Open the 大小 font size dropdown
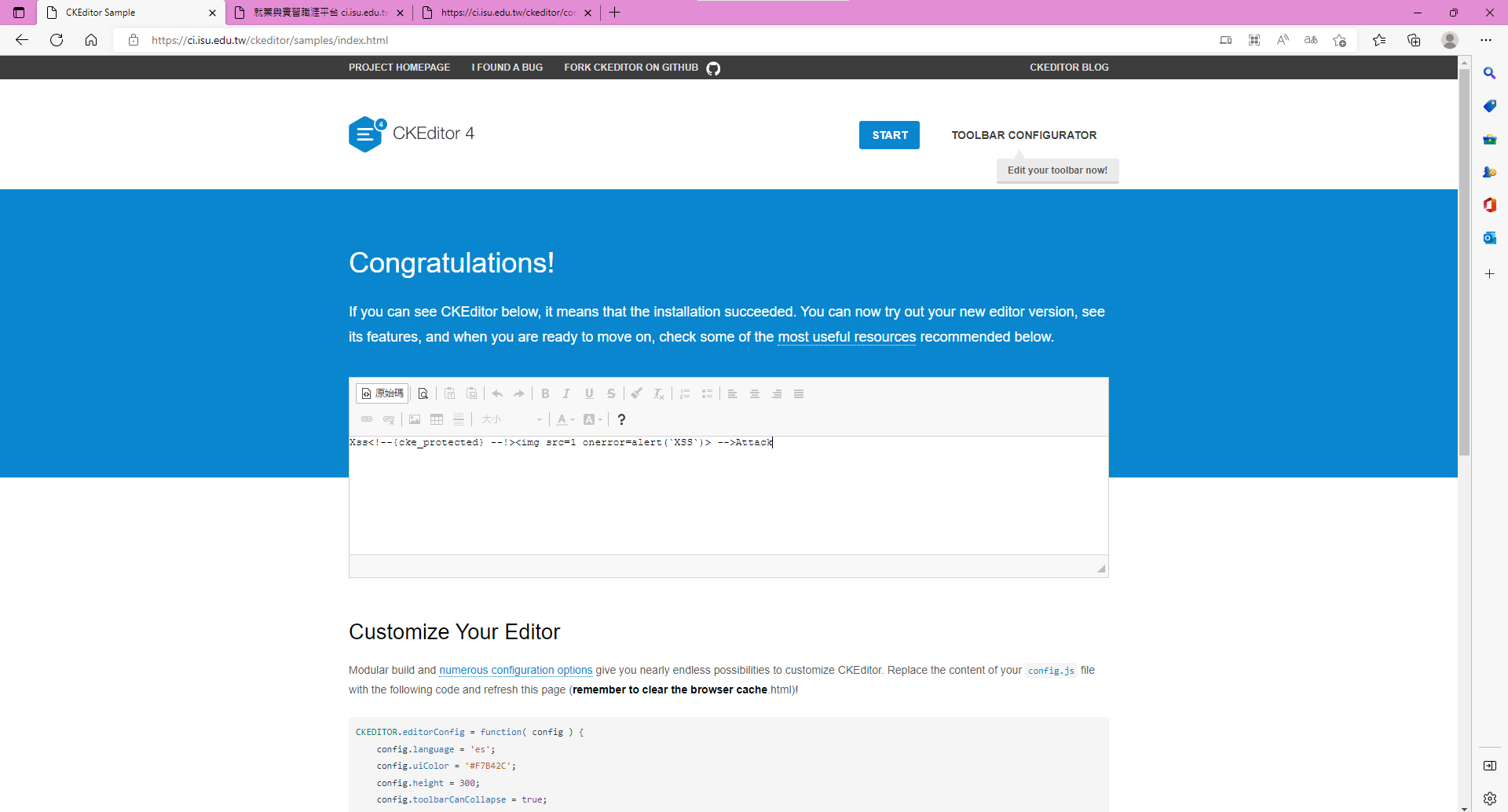 (511, 419)
